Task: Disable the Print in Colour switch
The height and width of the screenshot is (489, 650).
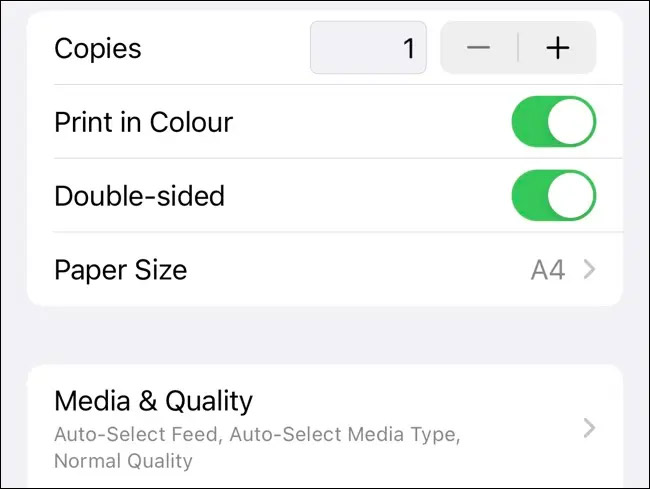Action: click(553, 122)
